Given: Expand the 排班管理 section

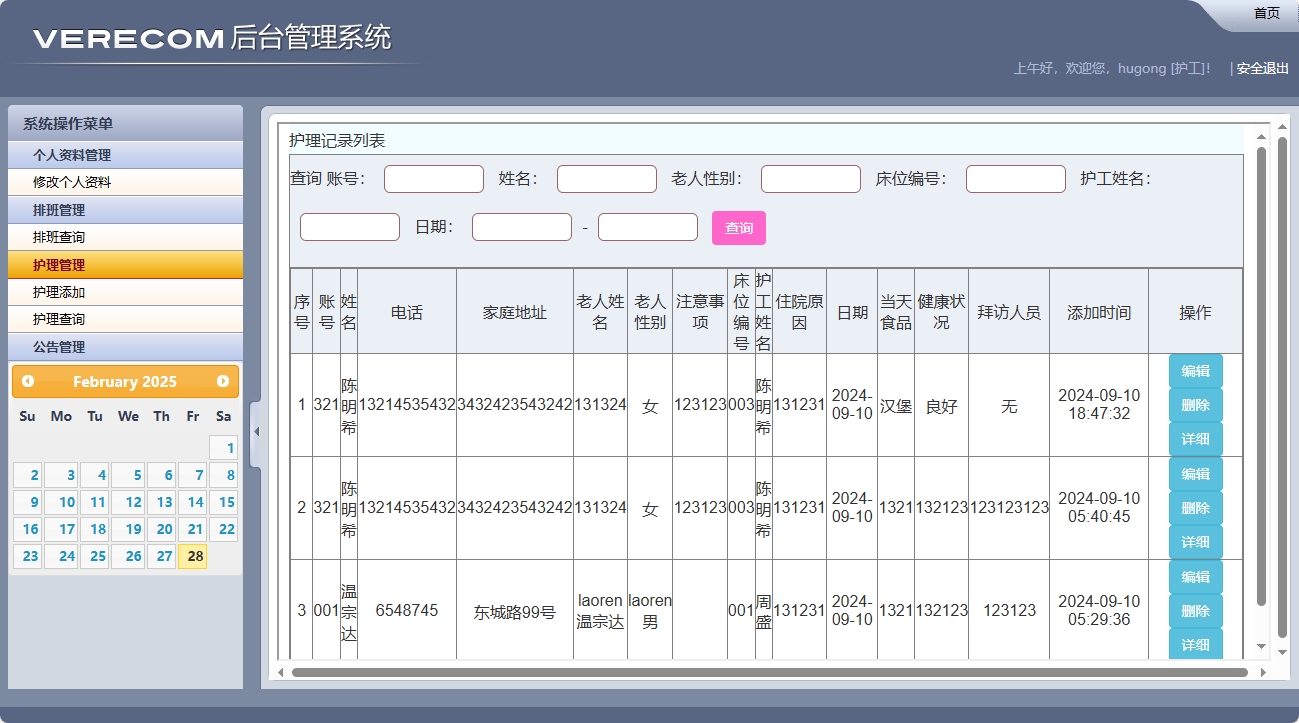Looking at the screenshot, I should (125, 210).
